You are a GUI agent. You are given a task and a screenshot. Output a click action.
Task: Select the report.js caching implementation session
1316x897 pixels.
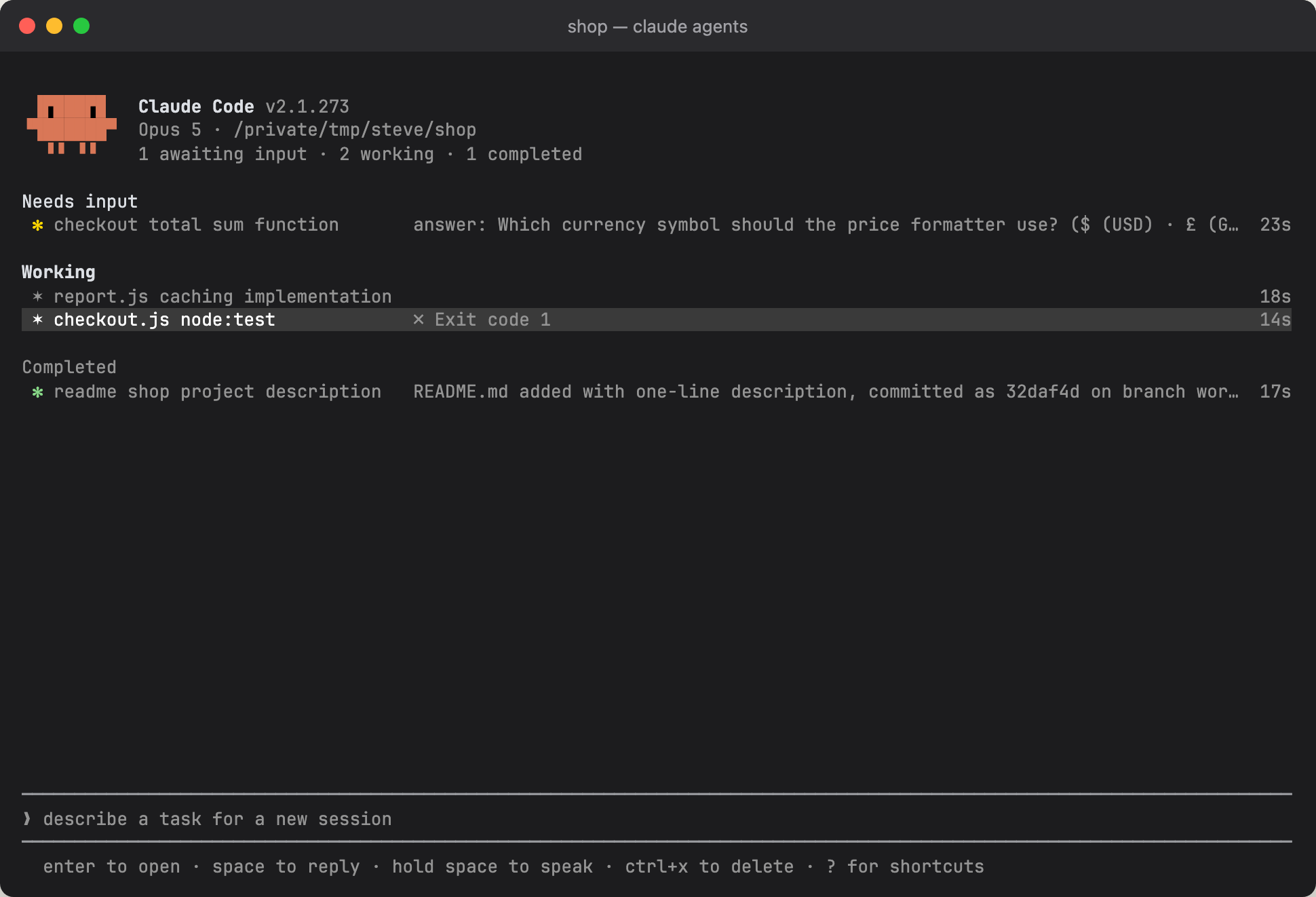pyautogui.click(x=657, y=297)
